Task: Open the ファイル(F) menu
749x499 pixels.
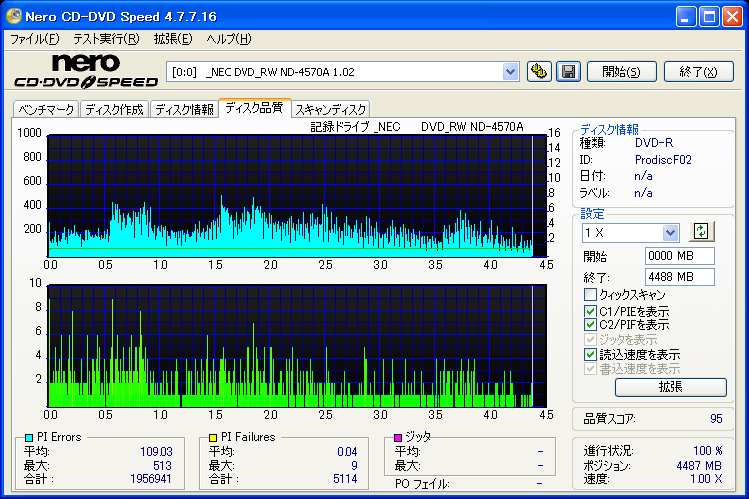Action: coord(34,39)
